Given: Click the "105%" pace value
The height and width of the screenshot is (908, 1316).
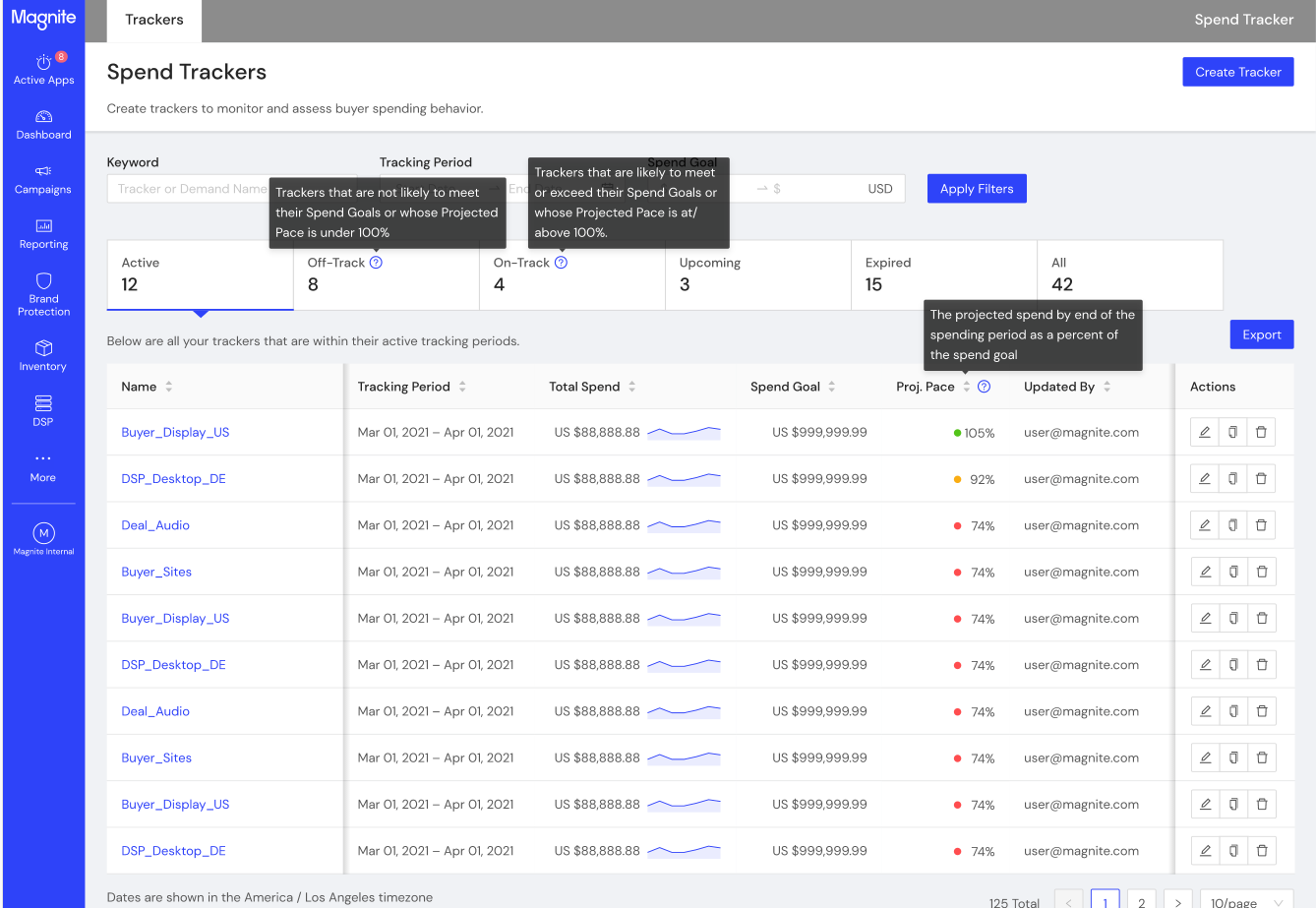Looking at the screenshot, I should click(980, 433).
